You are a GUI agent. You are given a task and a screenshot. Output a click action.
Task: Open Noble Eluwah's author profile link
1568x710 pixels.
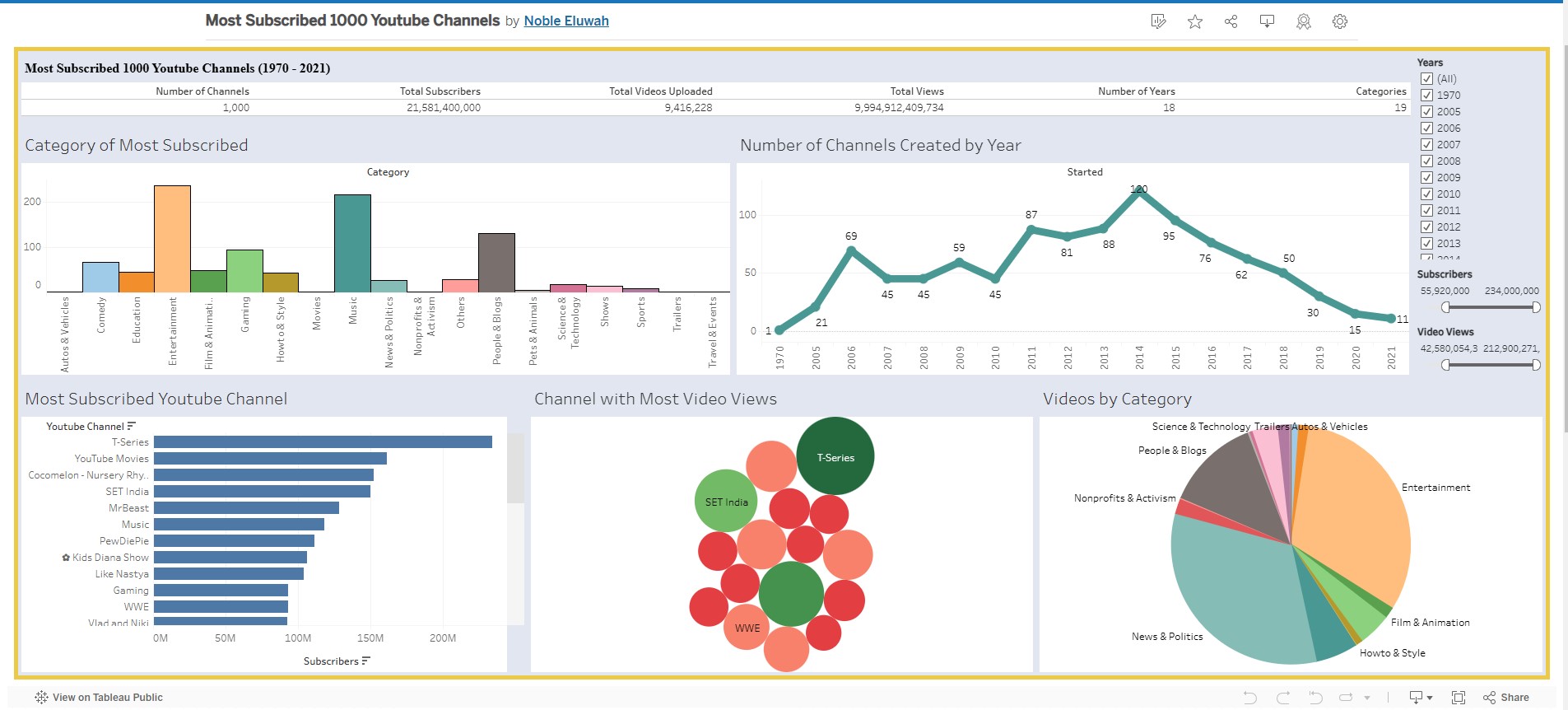[566, 21]
